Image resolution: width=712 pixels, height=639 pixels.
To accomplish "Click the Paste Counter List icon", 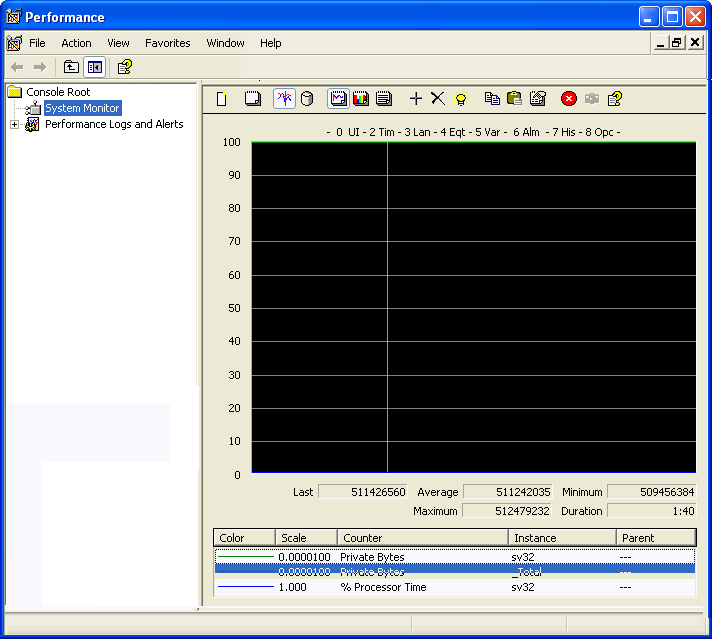I will [x=514, y=99].
